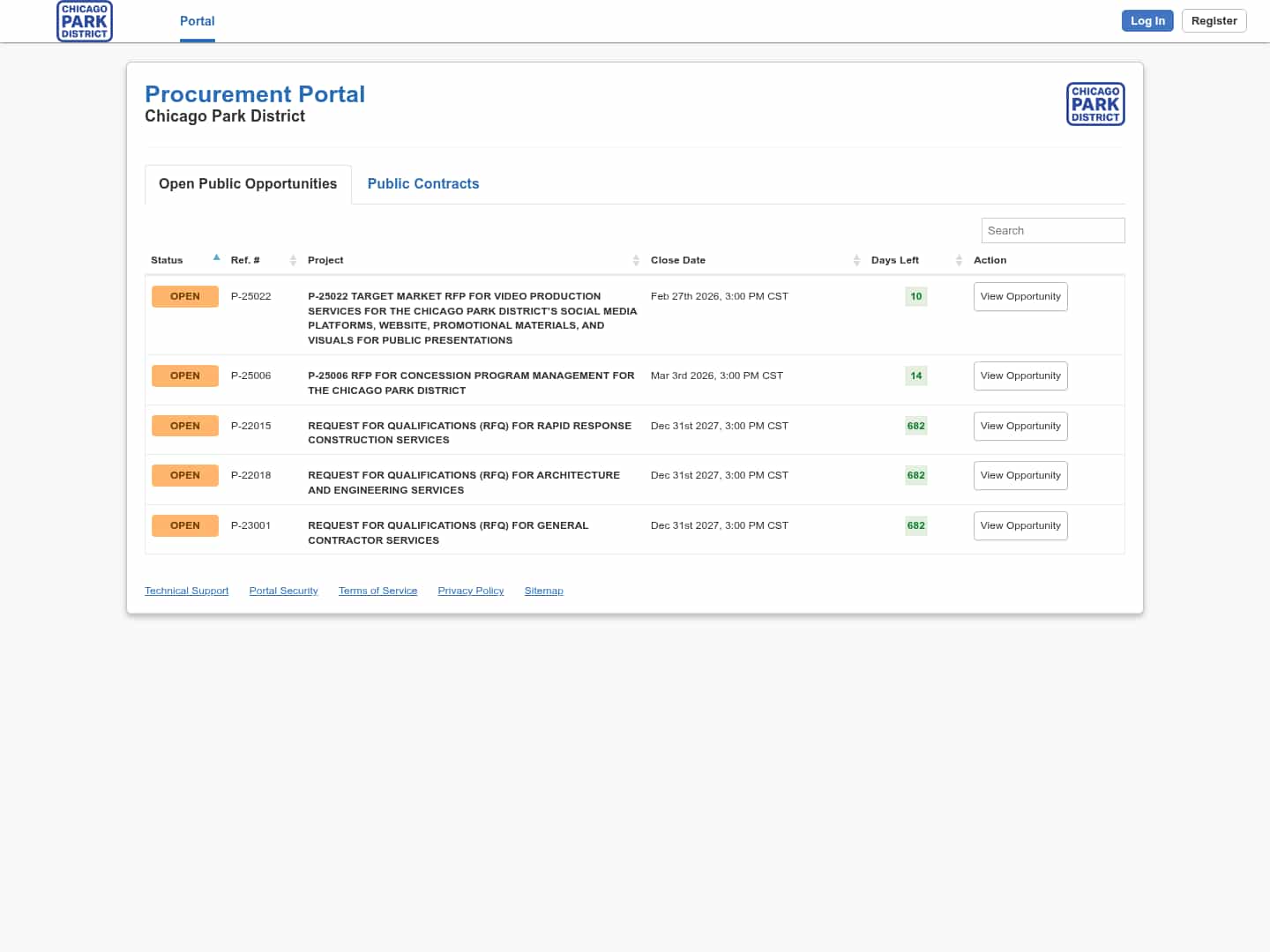Focus the Search input field
1270x952 pixels.
click(x=1052, y=231)
